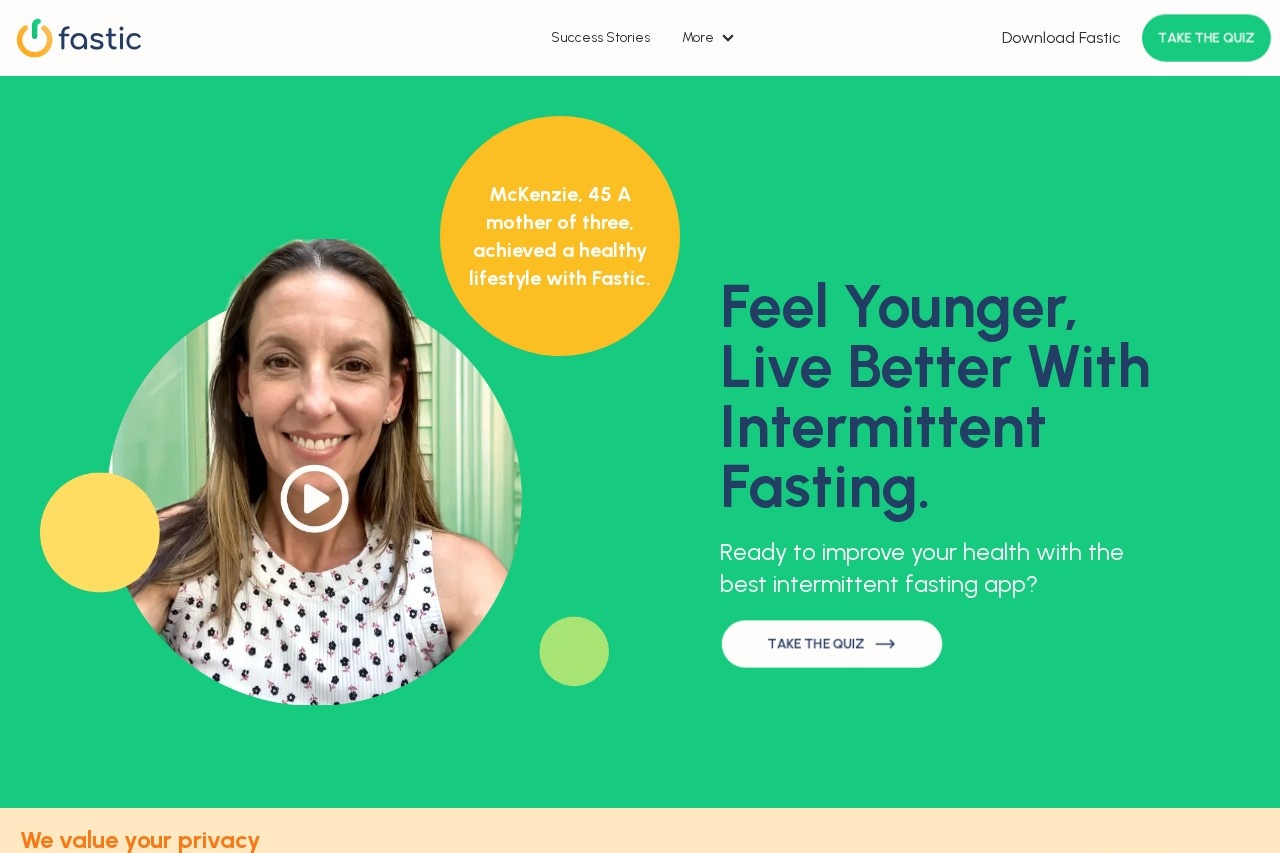Click the We value your privacy heading
Image resolution: width=1280 pixels, height=853 pixels.
coord(140,840)
